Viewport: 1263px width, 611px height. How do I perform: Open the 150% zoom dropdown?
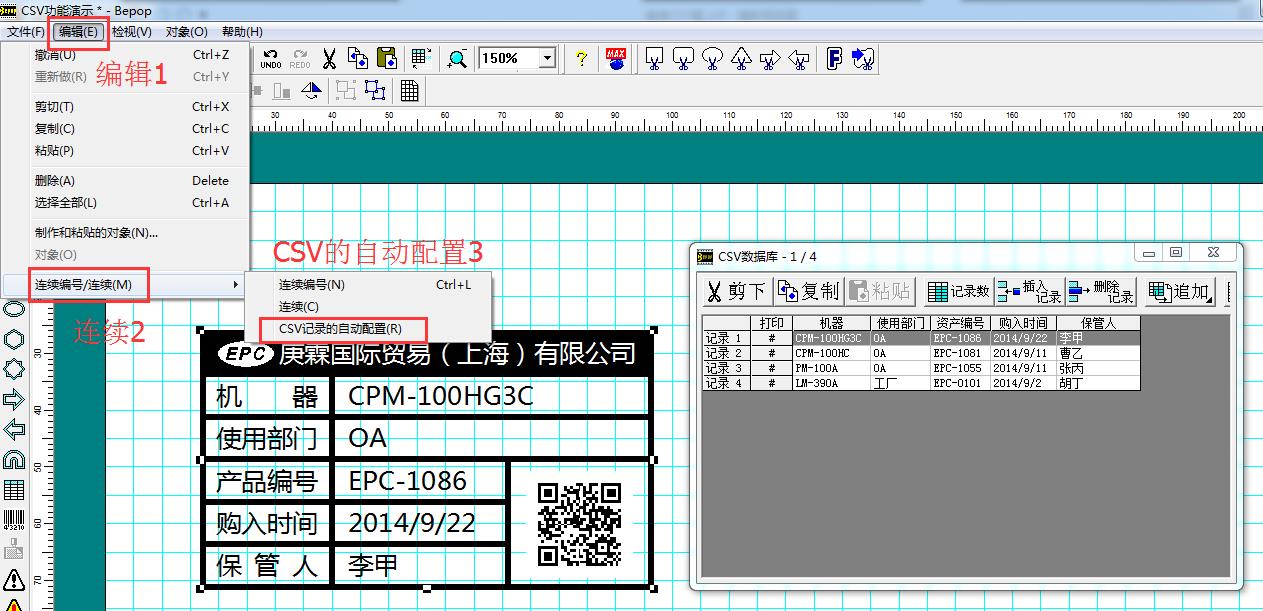tap(547, 59)
